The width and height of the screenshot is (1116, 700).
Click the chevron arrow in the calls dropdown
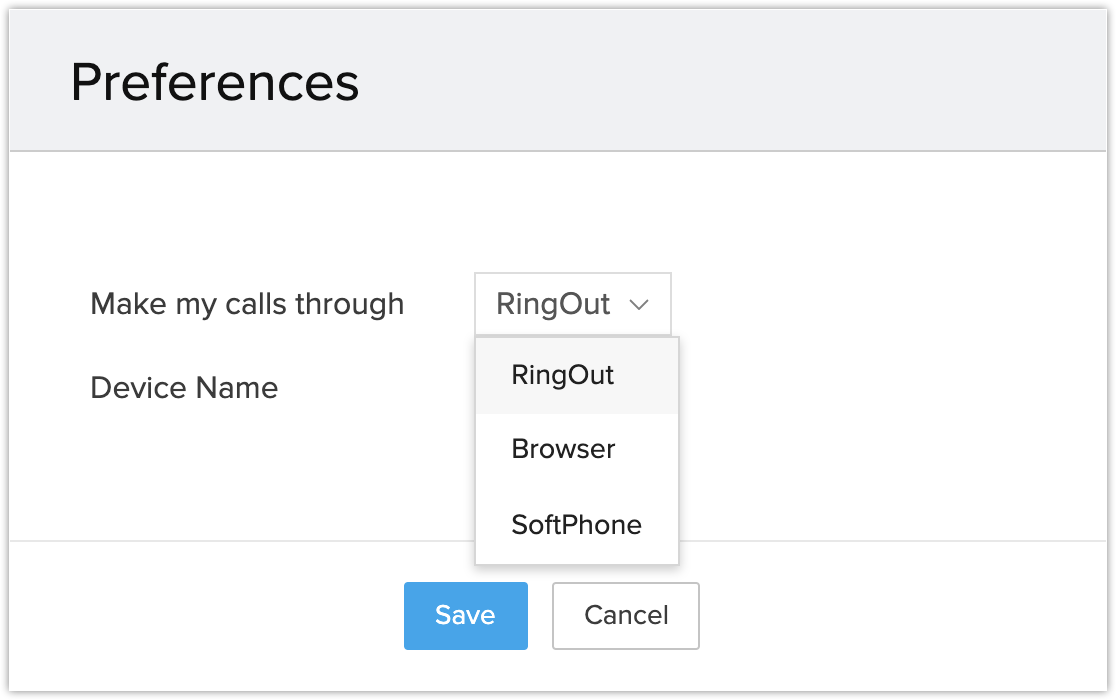point(640,305)
